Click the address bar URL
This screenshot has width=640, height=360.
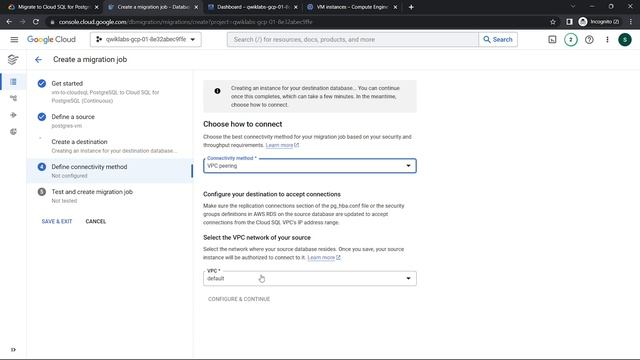(x=185, y=22)
